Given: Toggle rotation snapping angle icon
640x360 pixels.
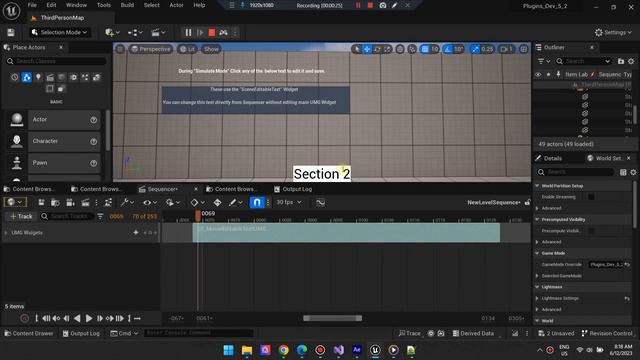Looking at the screenshot, I should (448, 49).
